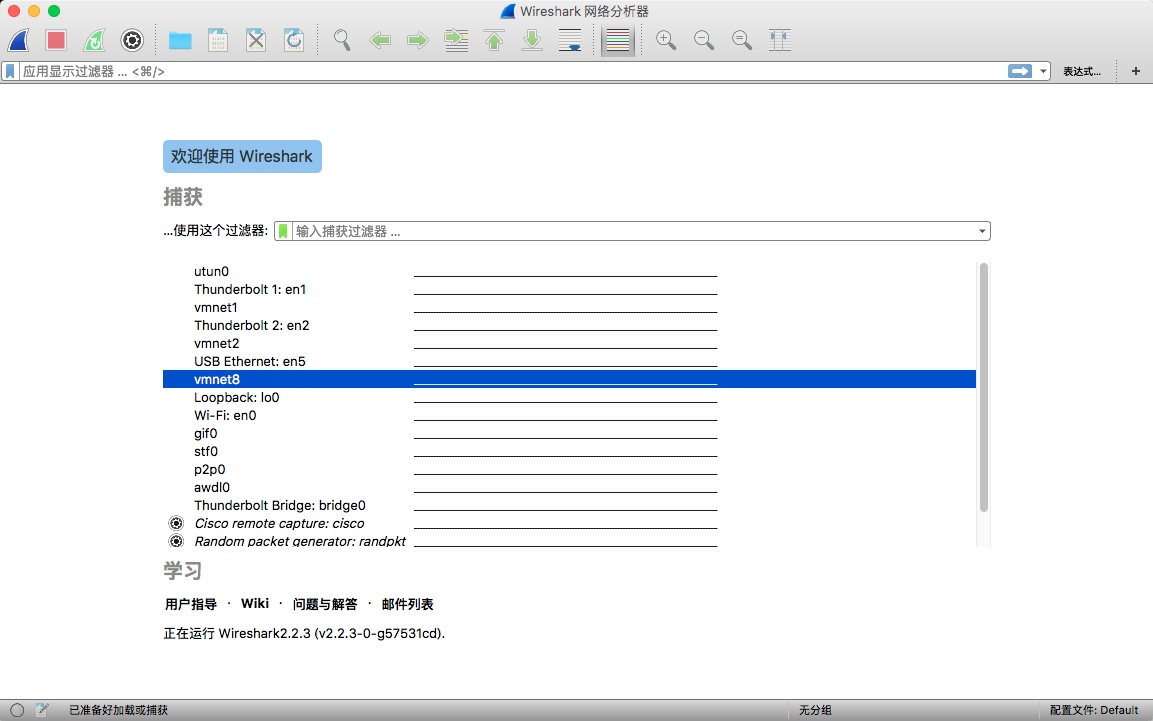The width and height of the screenshot is (1153, 721).
Task: Stop the capture with the red square
Action: pyautogui.click(x=56, y=40)
